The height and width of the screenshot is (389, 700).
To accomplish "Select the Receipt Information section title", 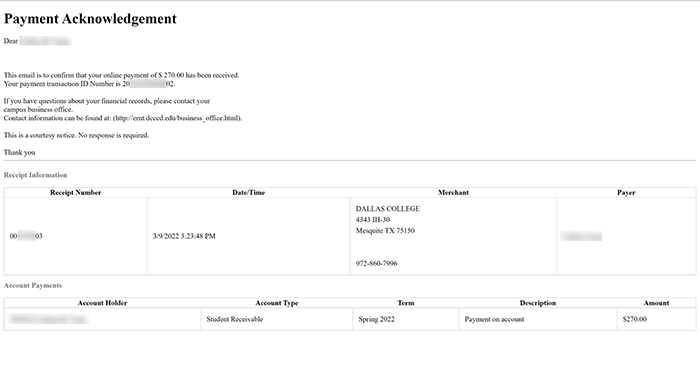I will [x=35, y=175].
